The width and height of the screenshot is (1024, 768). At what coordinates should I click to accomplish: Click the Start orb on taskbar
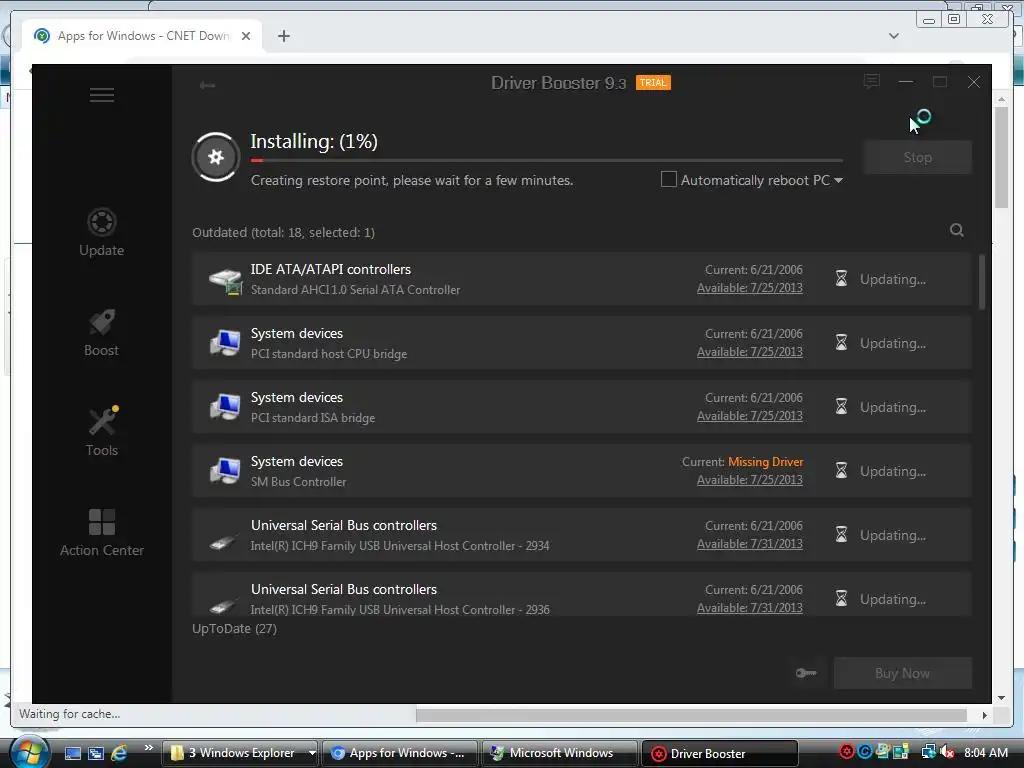coord(29,752)
